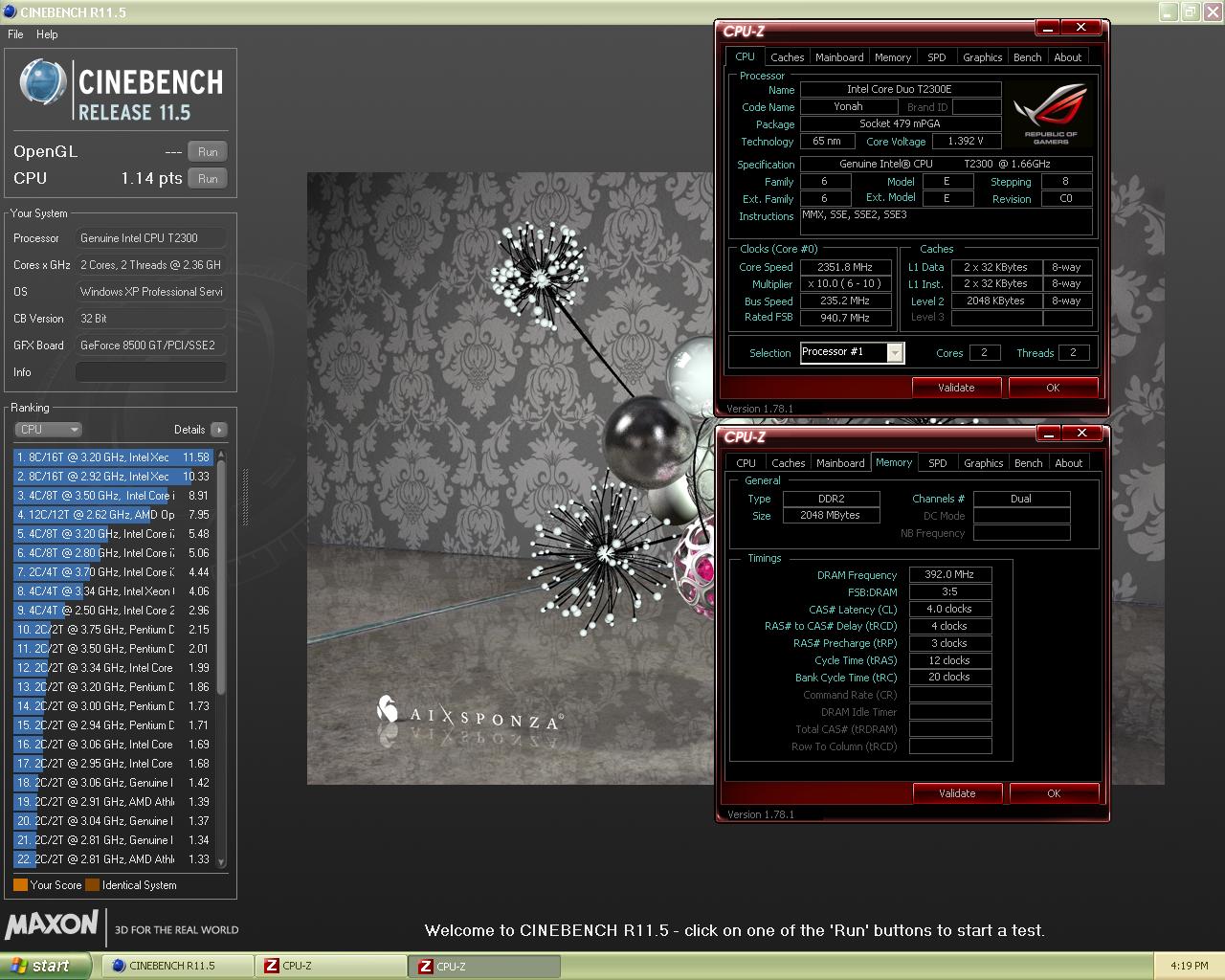This screenshot has height=980, width=1225.
Task: Click the CPU score 1.14 pts
Action: point(151,178)
